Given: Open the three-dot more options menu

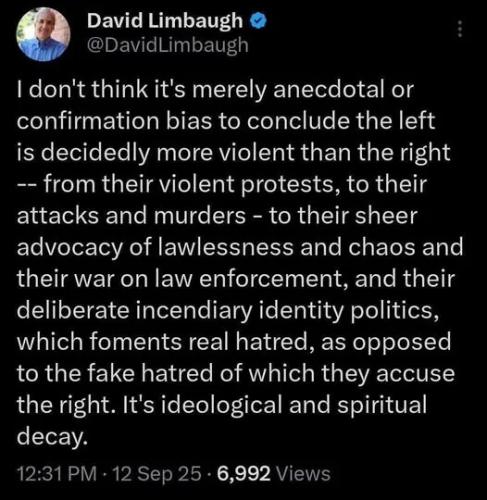Looking at the screenshot, I should pyautogui.click(x=460, y=29).
